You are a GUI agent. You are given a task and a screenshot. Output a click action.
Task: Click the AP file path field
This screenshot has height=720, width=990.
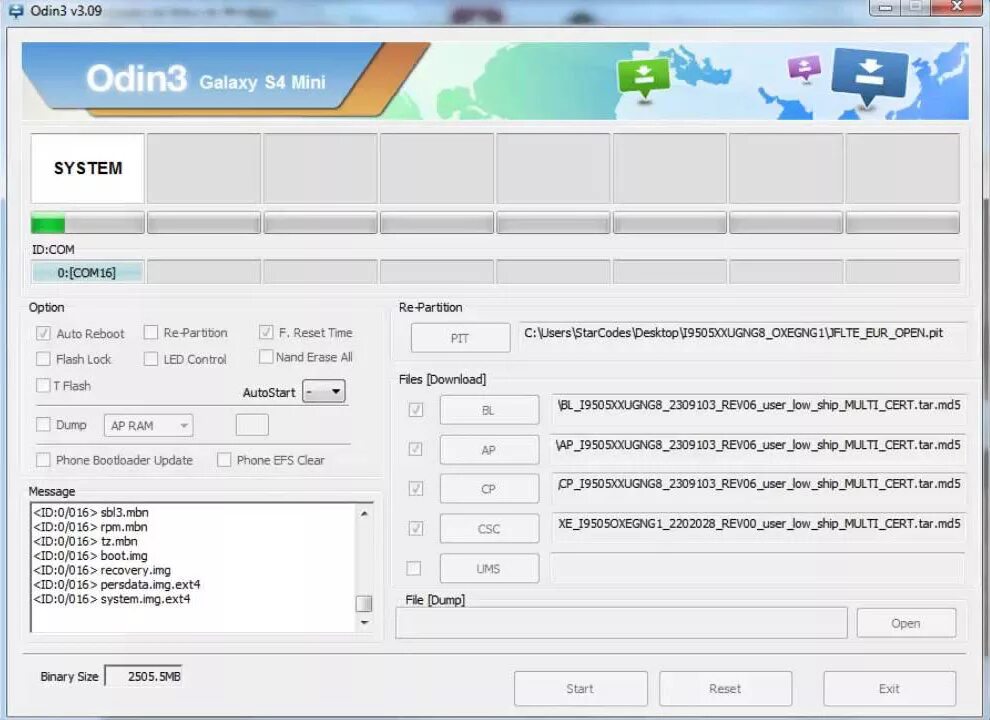pos(758,449)
